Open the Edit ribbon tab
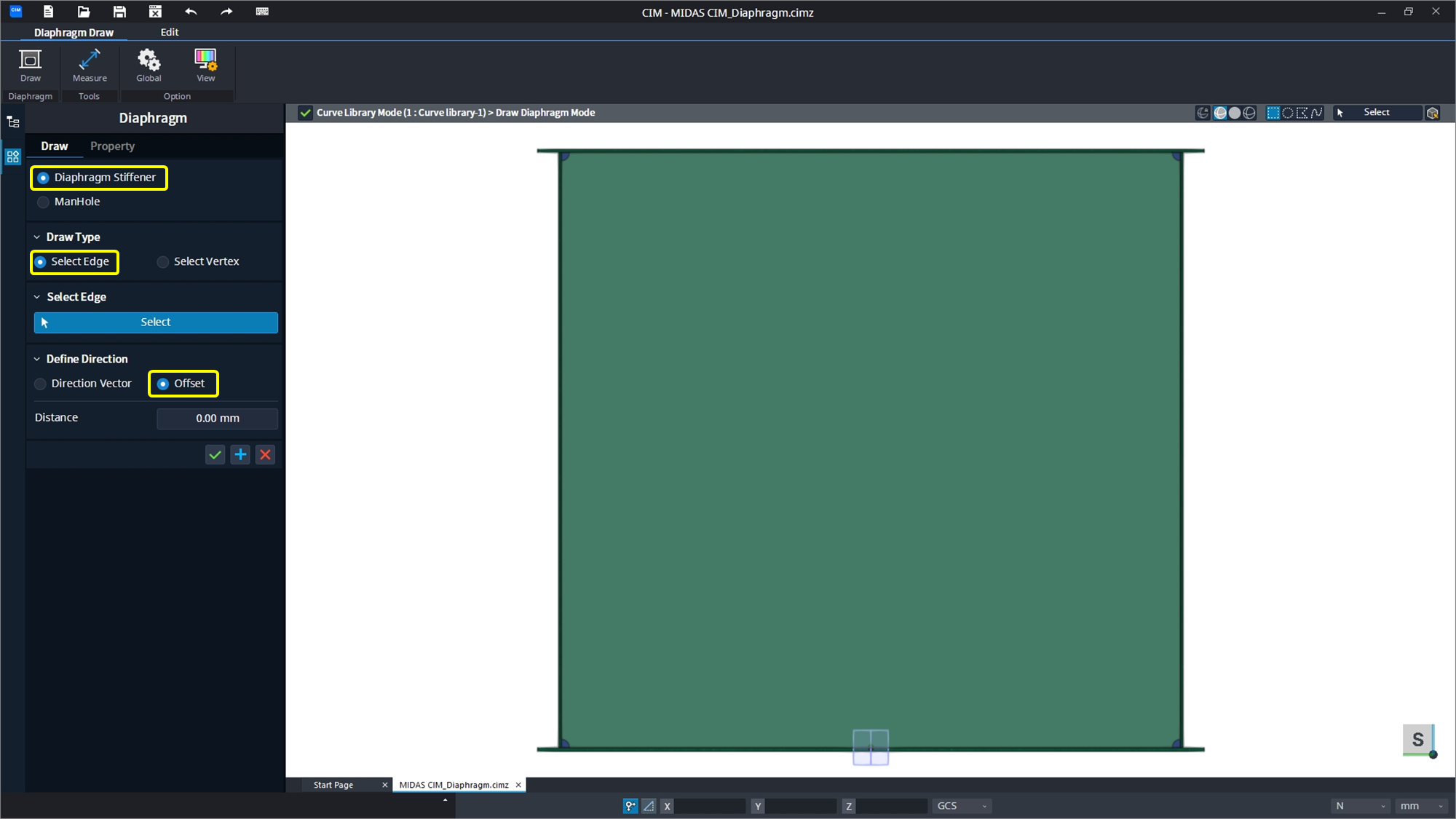1456x819 pixels. [x=170, y=33]
